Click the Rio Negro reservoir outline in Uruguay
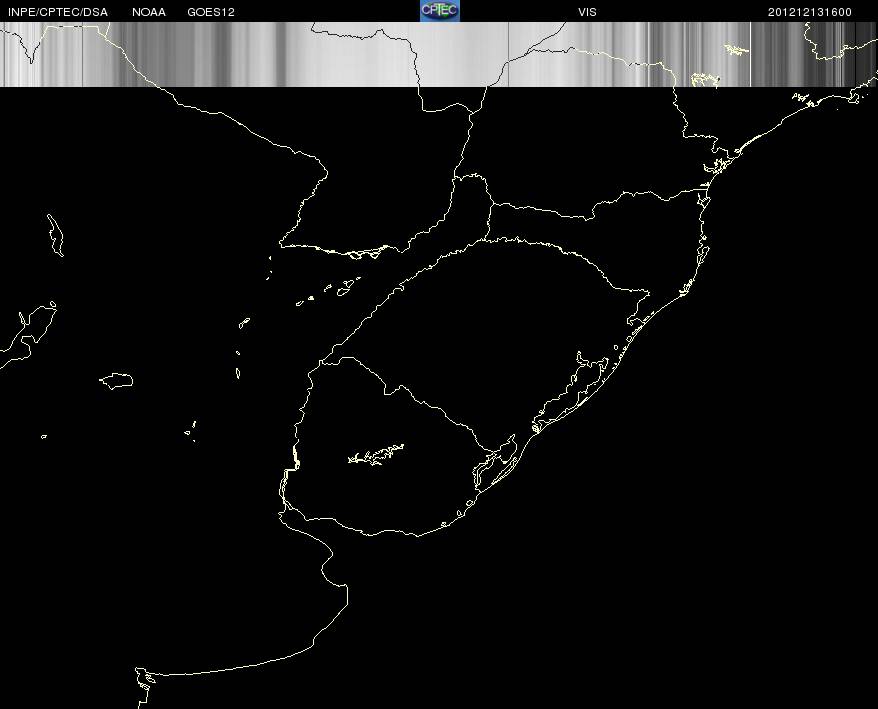The width and height of the screenshot is (878, 709). point(376,454)
